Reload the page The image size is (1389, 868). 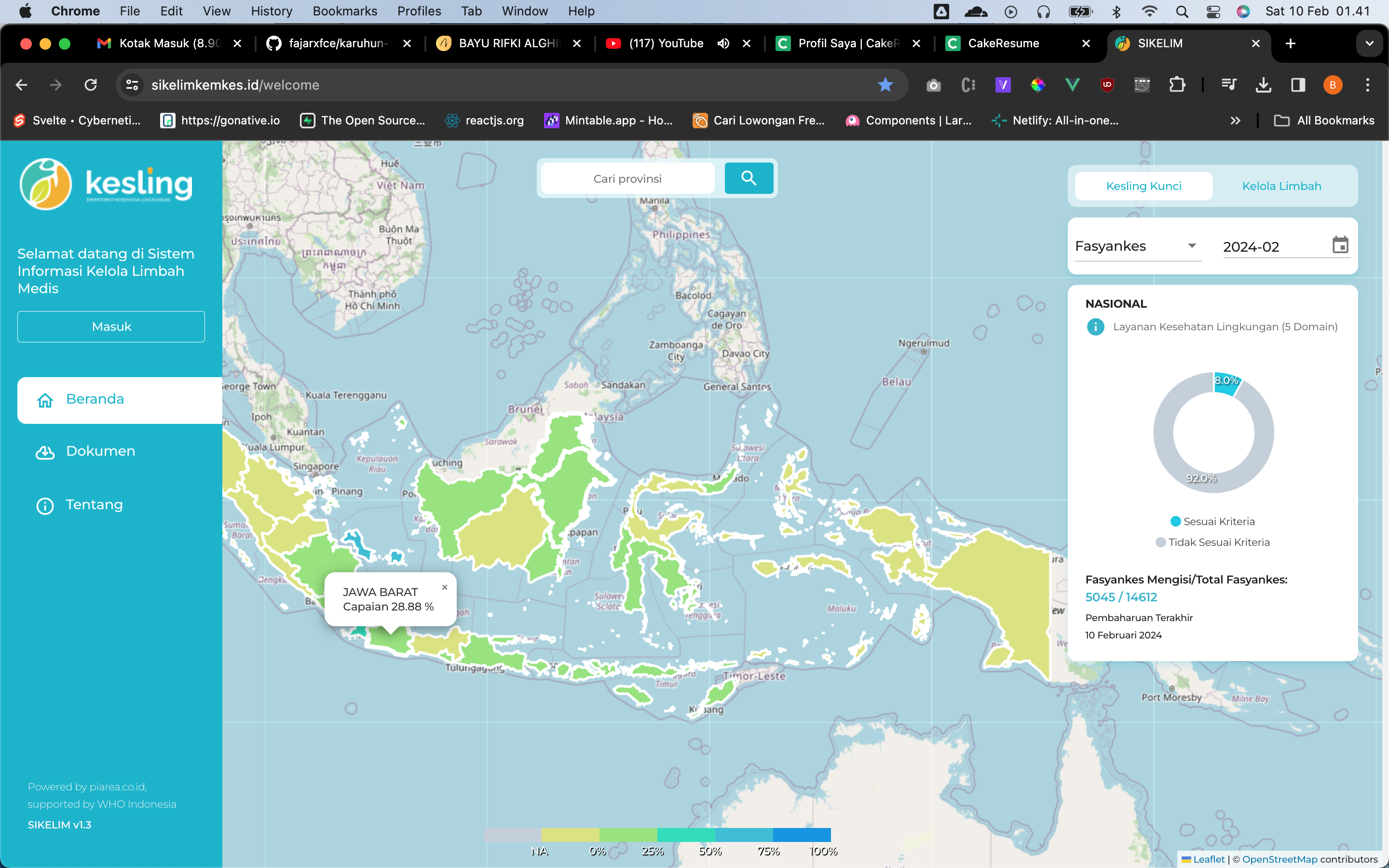(91, 85)
